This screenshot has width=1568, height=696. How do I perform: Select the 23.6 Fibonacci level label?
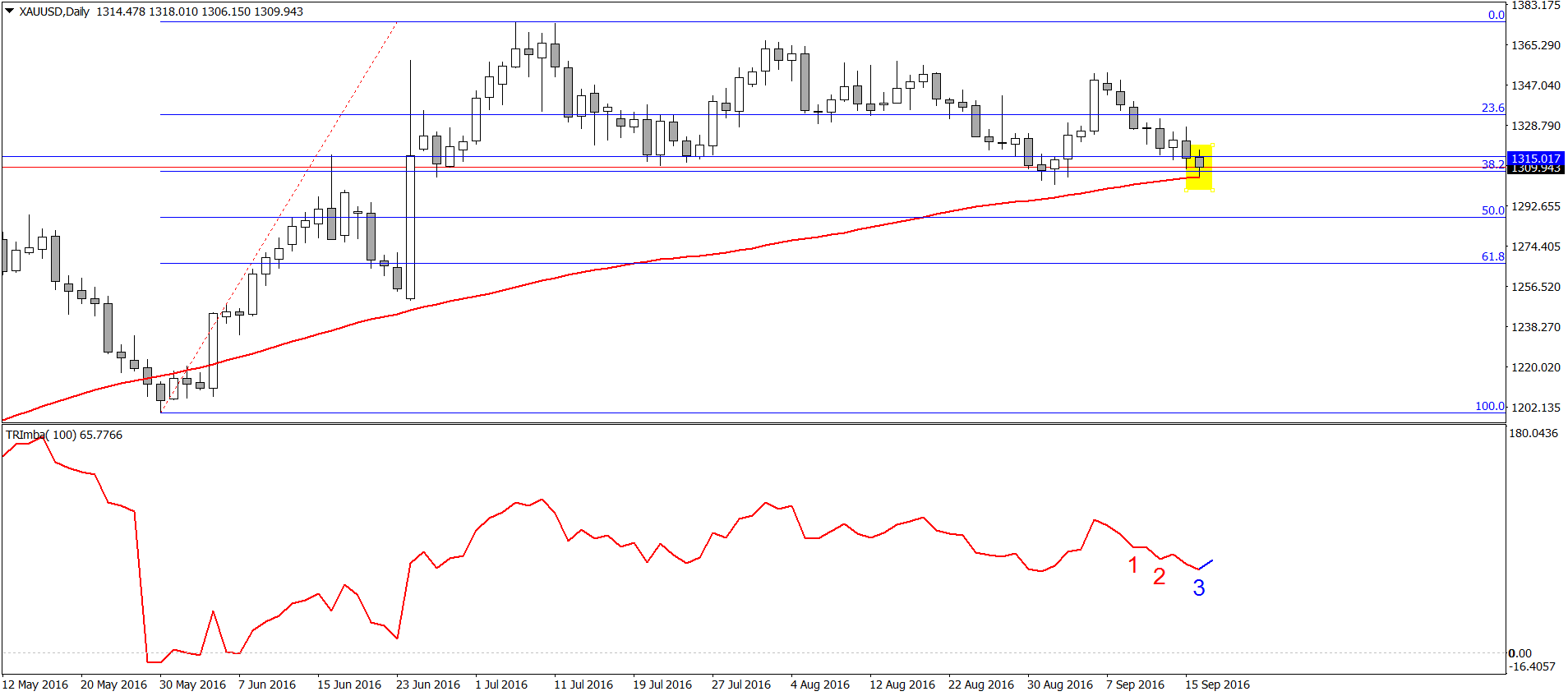tap(1493, 108)
